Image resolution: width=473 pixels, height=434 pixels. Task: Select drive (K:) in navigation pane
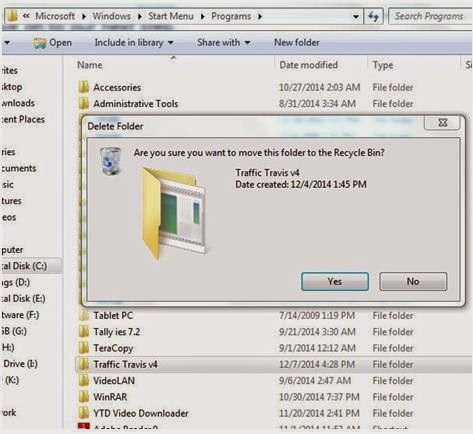12,380
